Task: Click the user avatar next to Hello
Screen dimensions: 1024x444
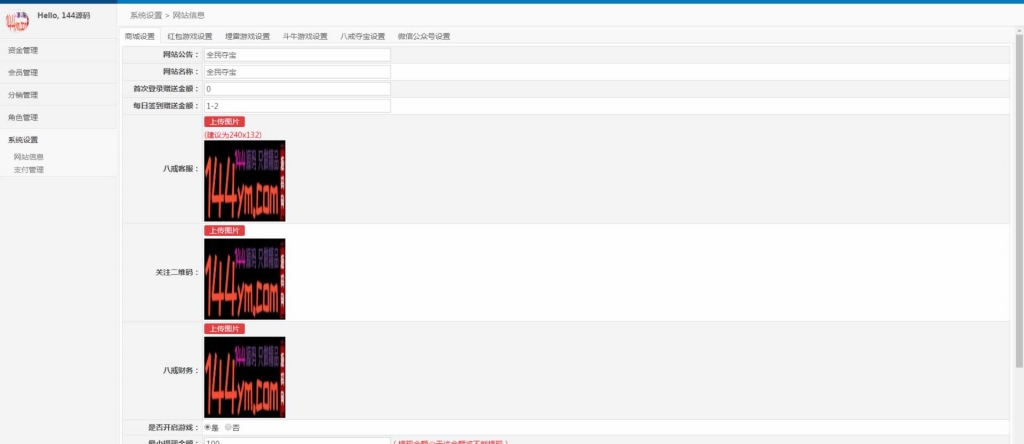Action: [x=18, y=20]
